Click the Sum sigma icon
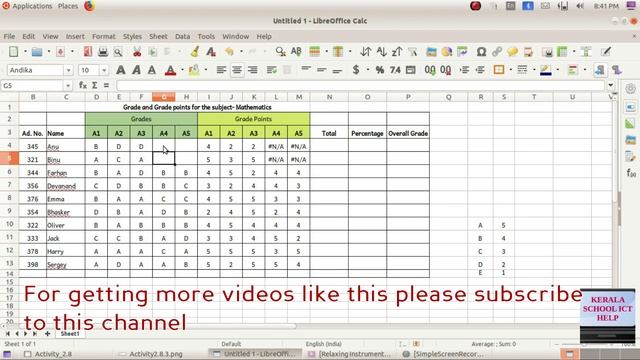 95,85
